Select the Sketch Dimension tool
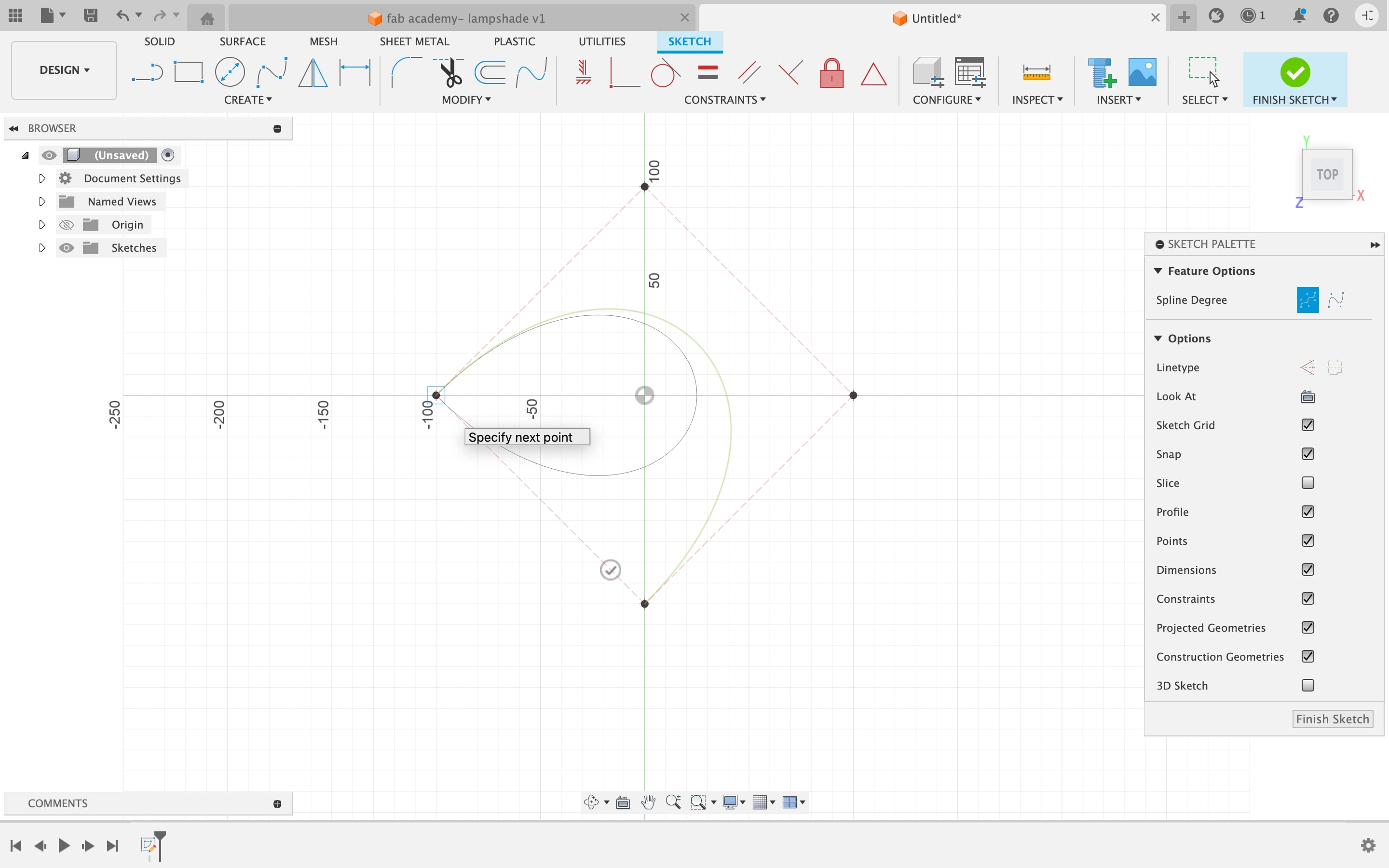This screenshot has height=868, width=1389. tap(354, 72)
